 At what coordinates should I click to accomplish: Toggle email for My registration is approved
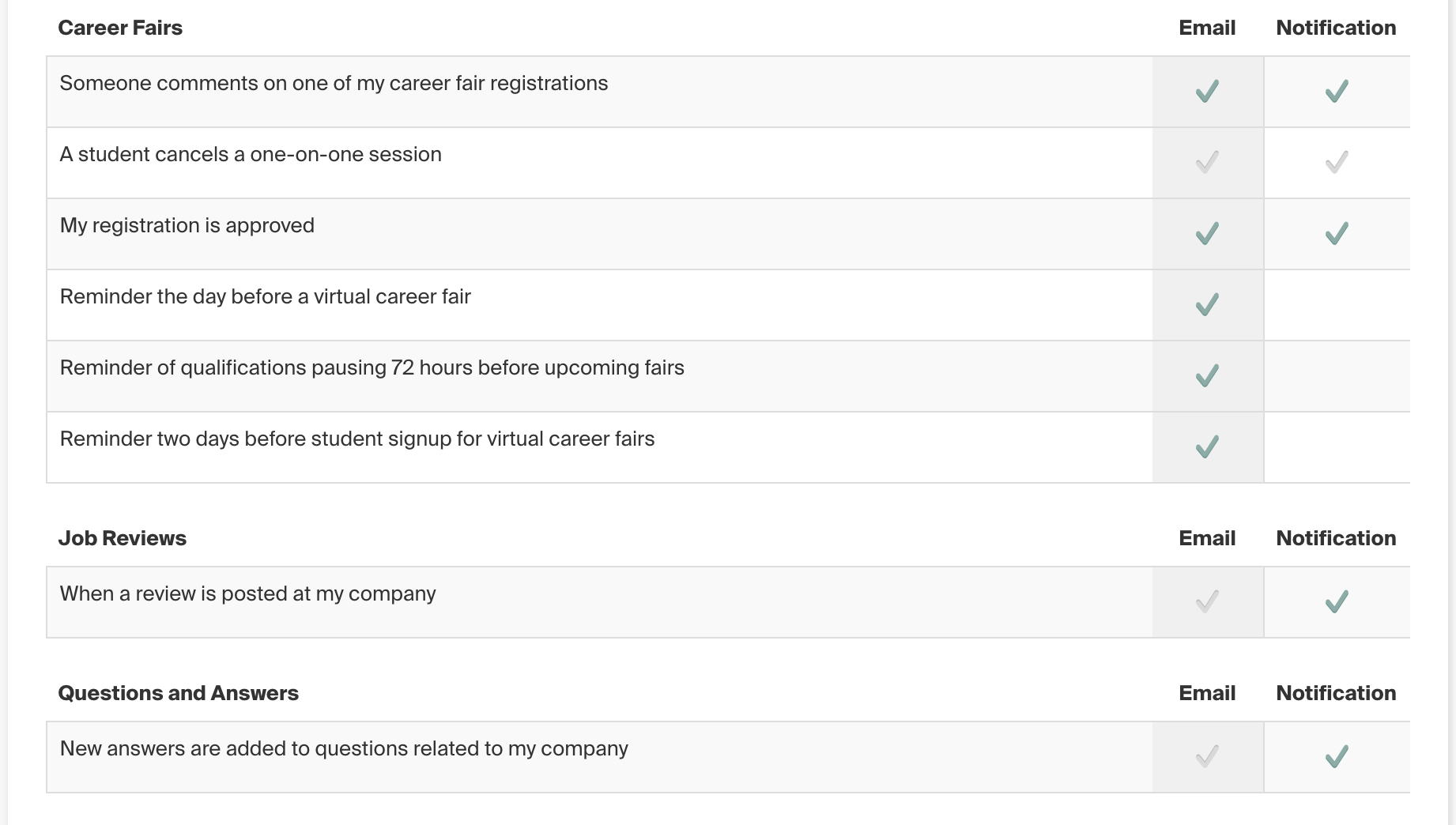click(1207, 234)
